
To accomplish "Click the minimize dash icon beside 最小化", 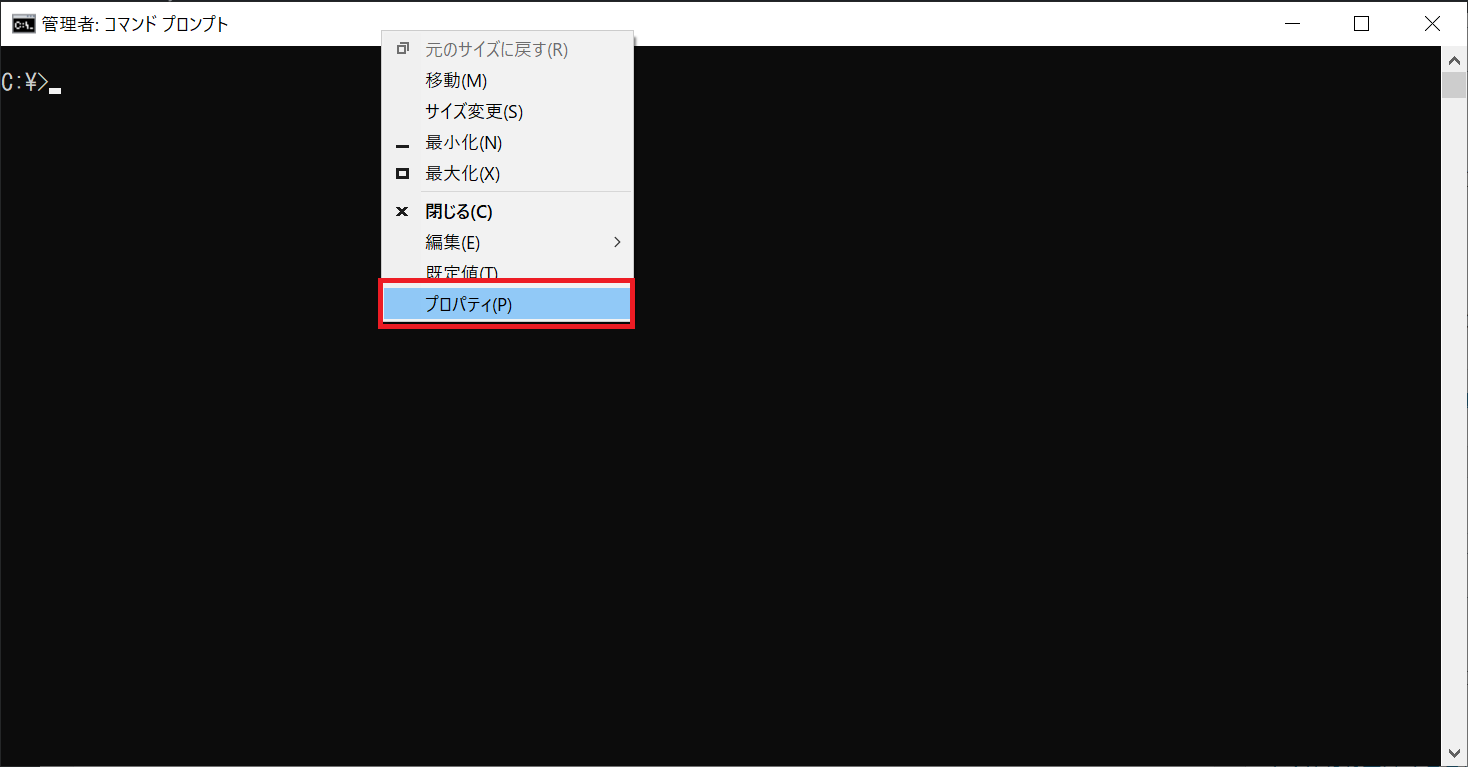I will (403, 146).
